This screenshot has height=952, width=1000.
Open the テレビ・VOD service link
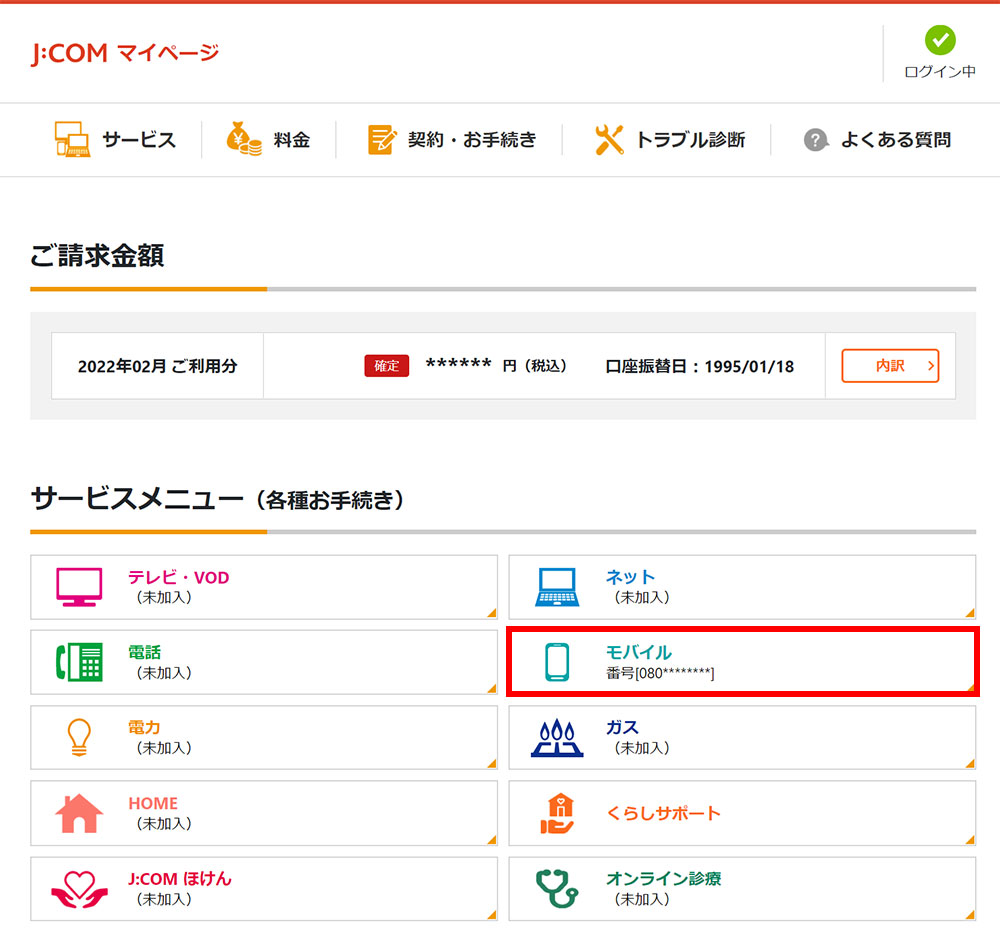(x=179, y=578)
